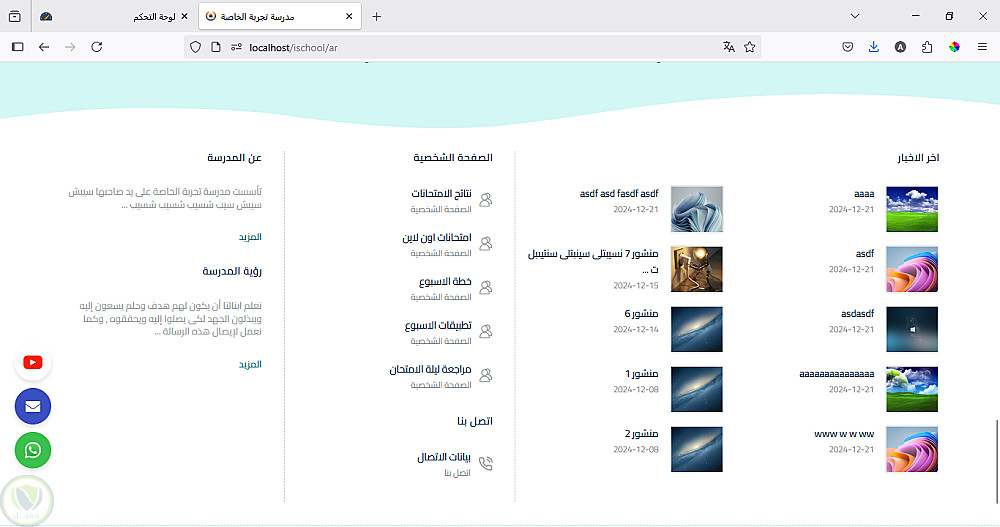Screen dimensions: 1000x527
Task: Reload the page with refresh button
Action: pos(97,47)
